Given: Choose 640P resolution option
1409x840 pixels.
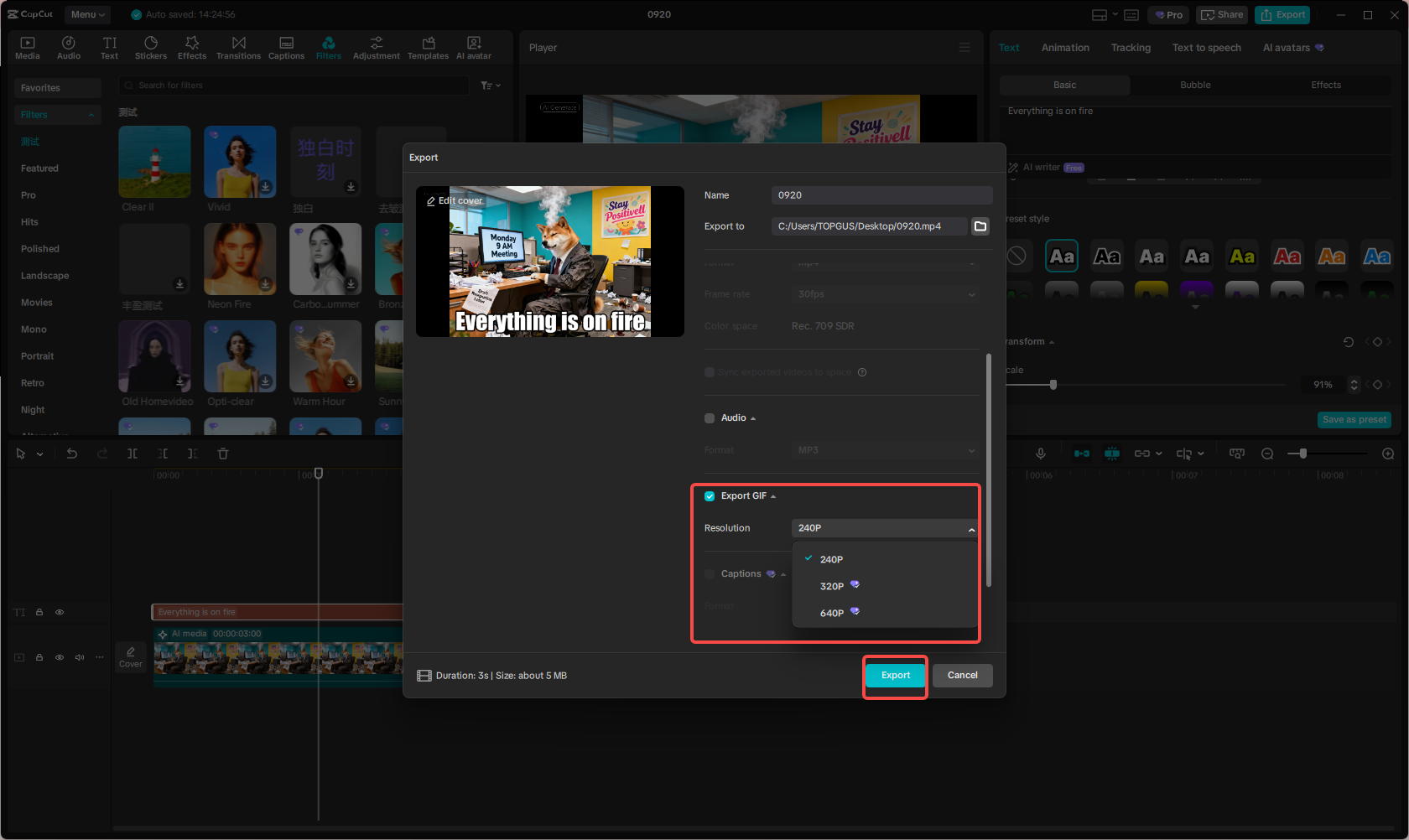Looking at the screenshot, I should click(x=832, y=613).
